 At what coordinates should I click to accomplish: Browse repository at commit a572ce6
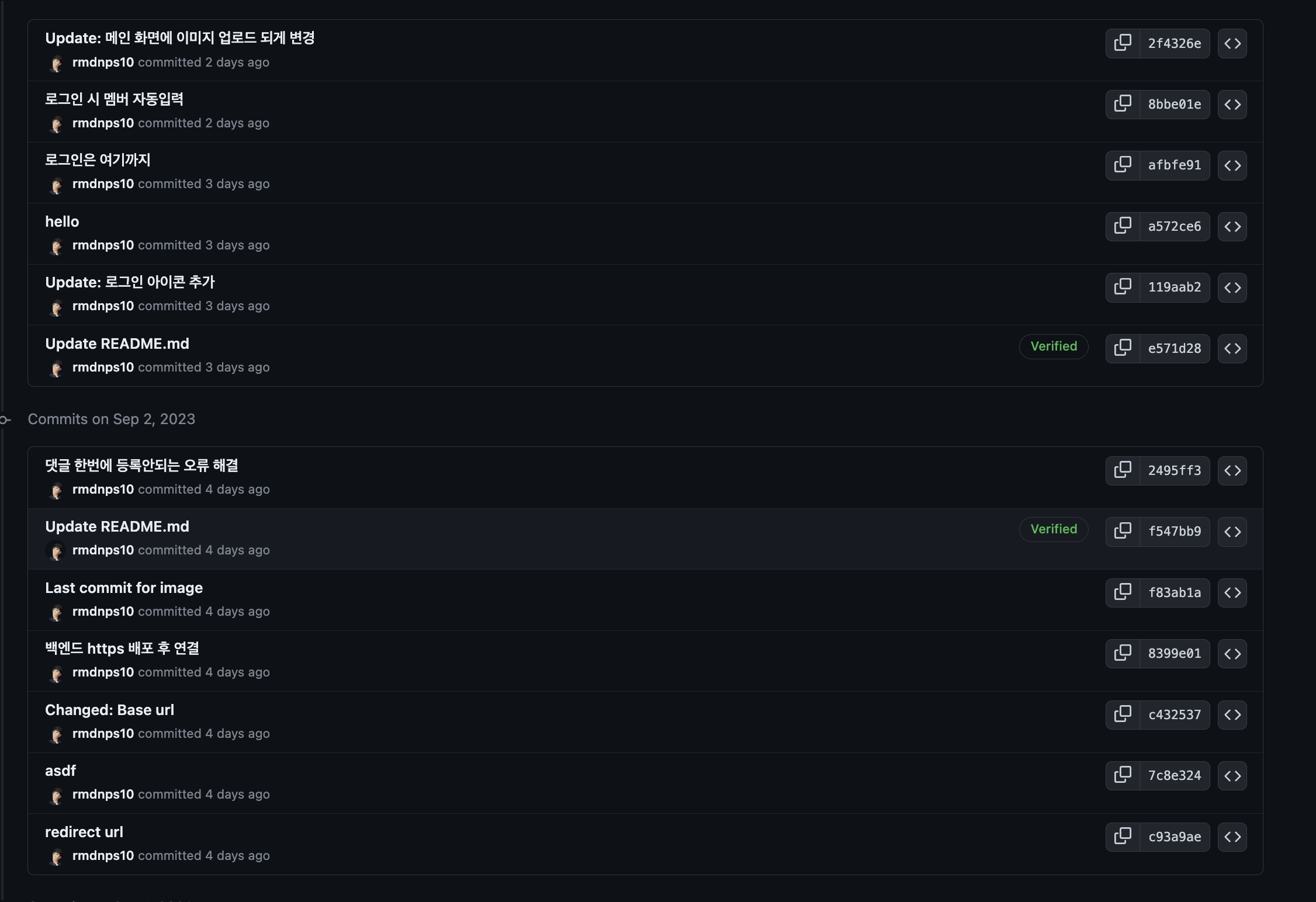tap(1232, 227)
